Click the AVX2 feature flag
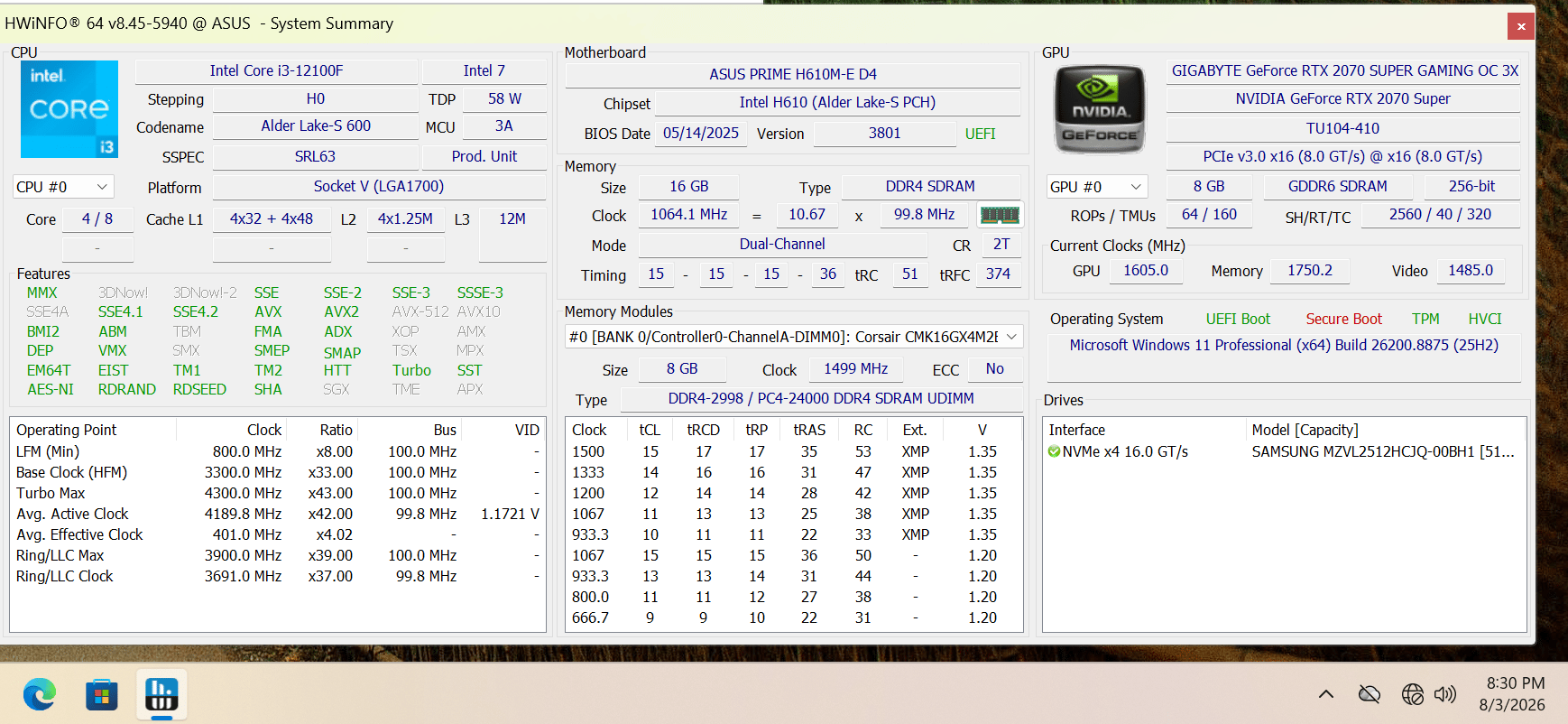The width and height of the screenshot is (1568, 724). (x=341, y=311)
